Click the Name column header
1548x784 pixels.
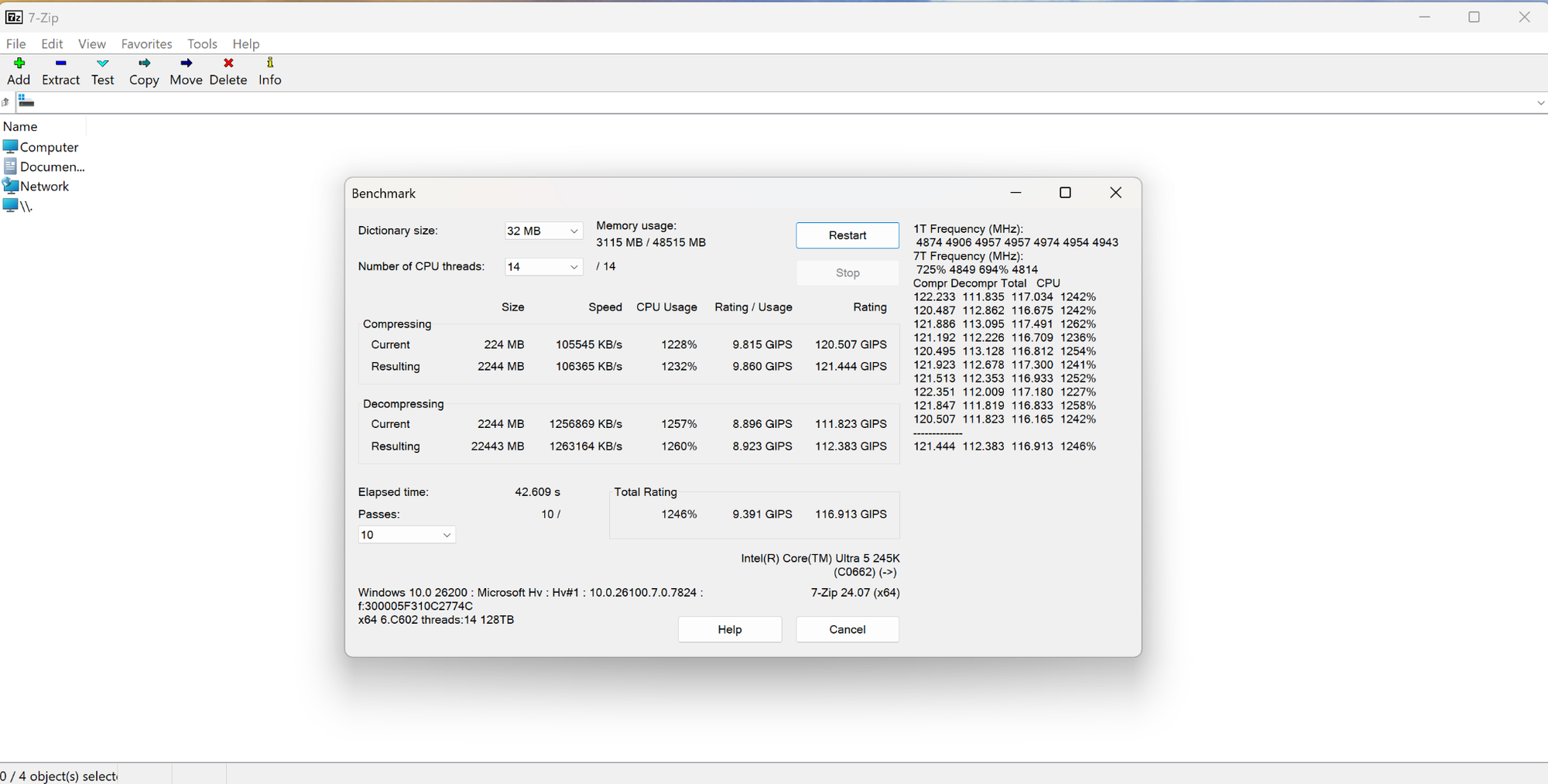21,126
